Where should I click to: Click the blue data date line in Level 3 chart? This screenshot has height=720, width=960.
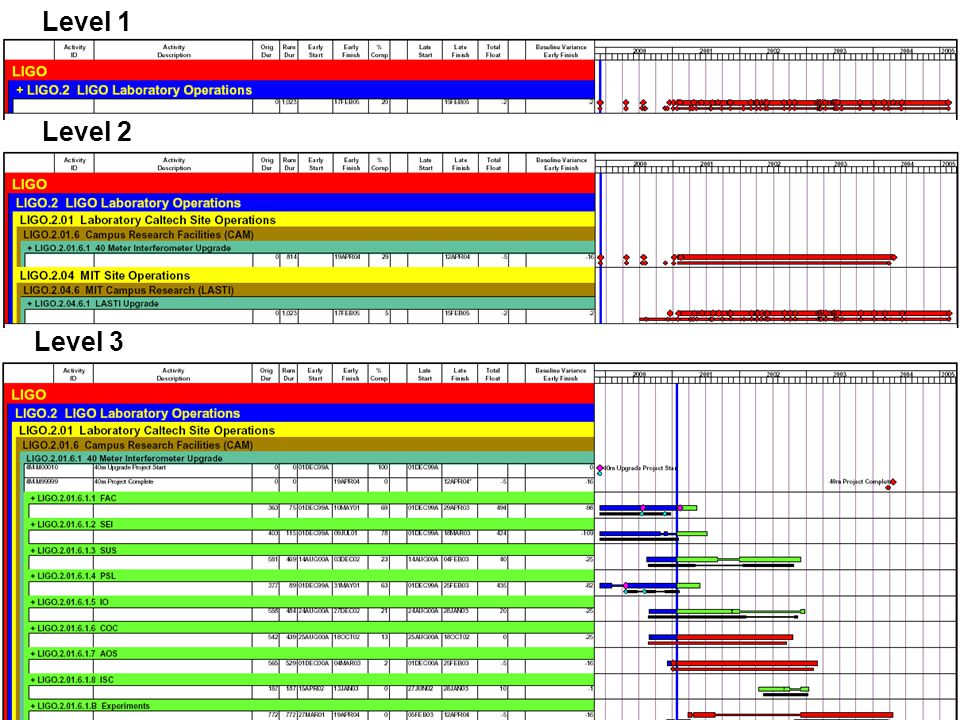(677, 551)
